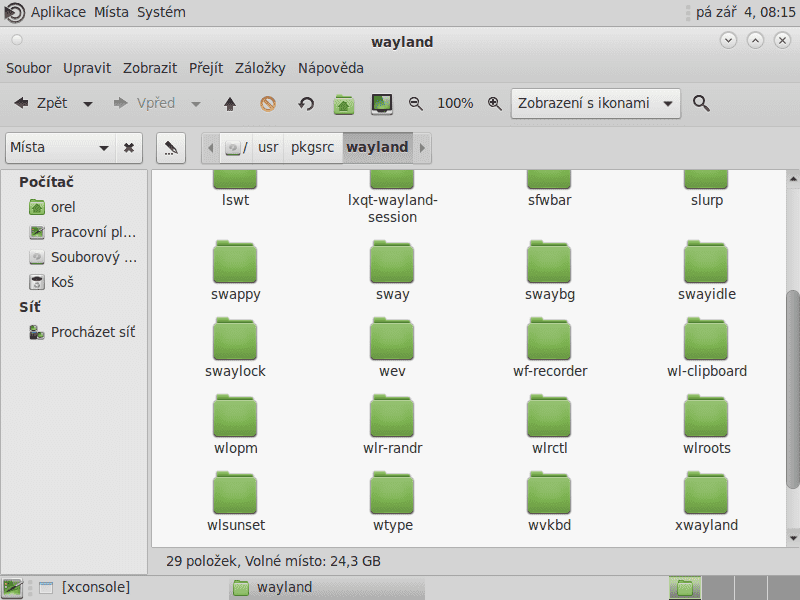
Task: Click the vertical scrollbar thumb
Action: (x=793, y=389)
